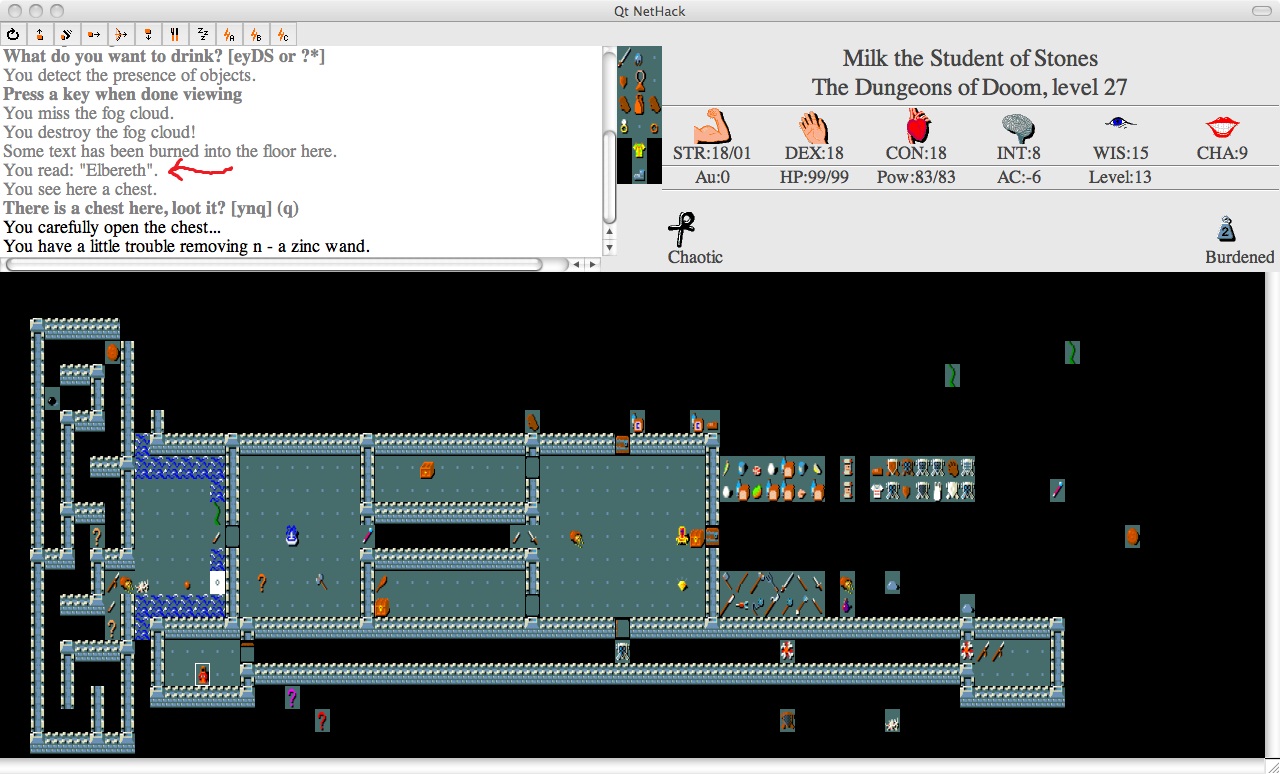Click the Kick toolbar icon
Viewport: 1280px width, 774px height.
pos(67,34)
